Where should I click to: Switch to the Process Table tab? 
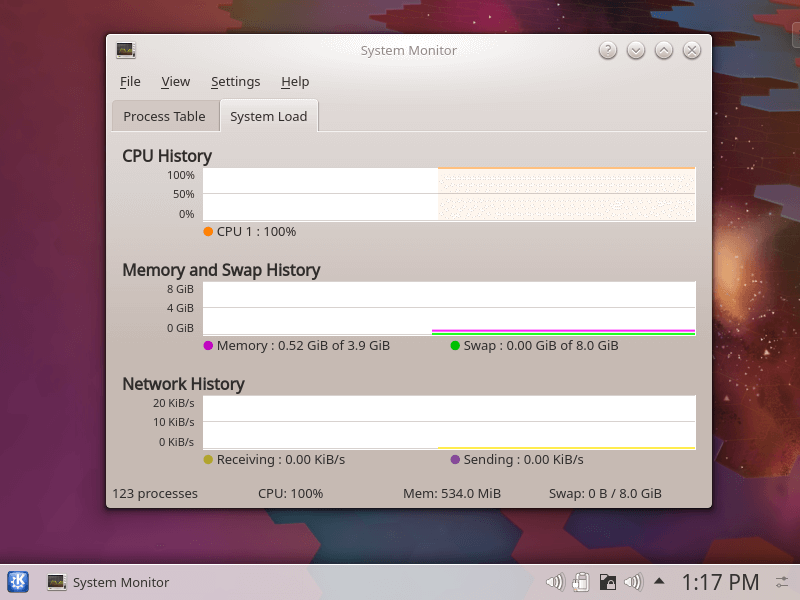pyautogui.click(x=164, y=116)
